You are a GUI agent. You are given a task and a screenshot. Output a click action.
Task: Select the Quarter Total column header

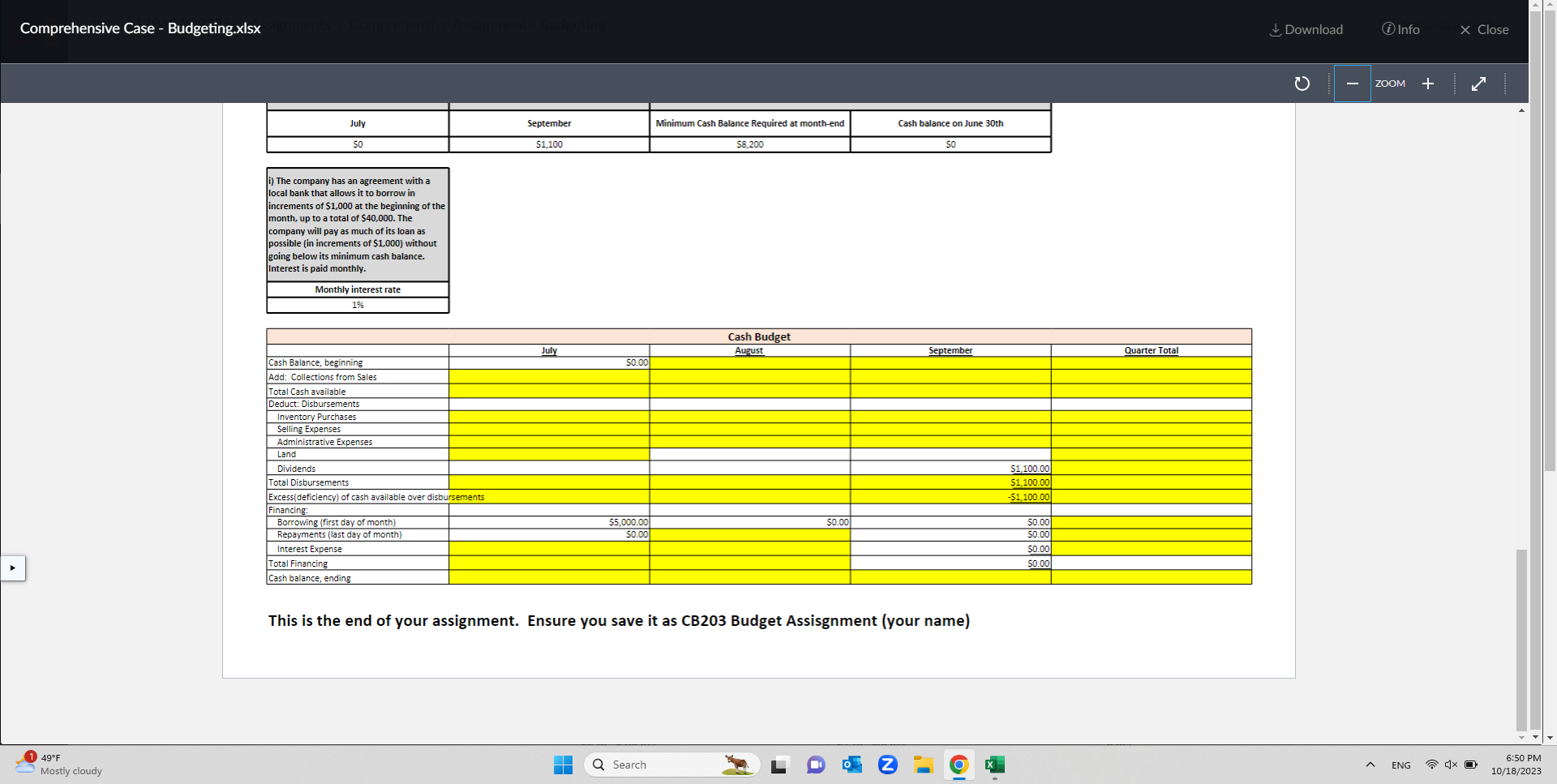pyautogui.click(x=1151, y=350)
